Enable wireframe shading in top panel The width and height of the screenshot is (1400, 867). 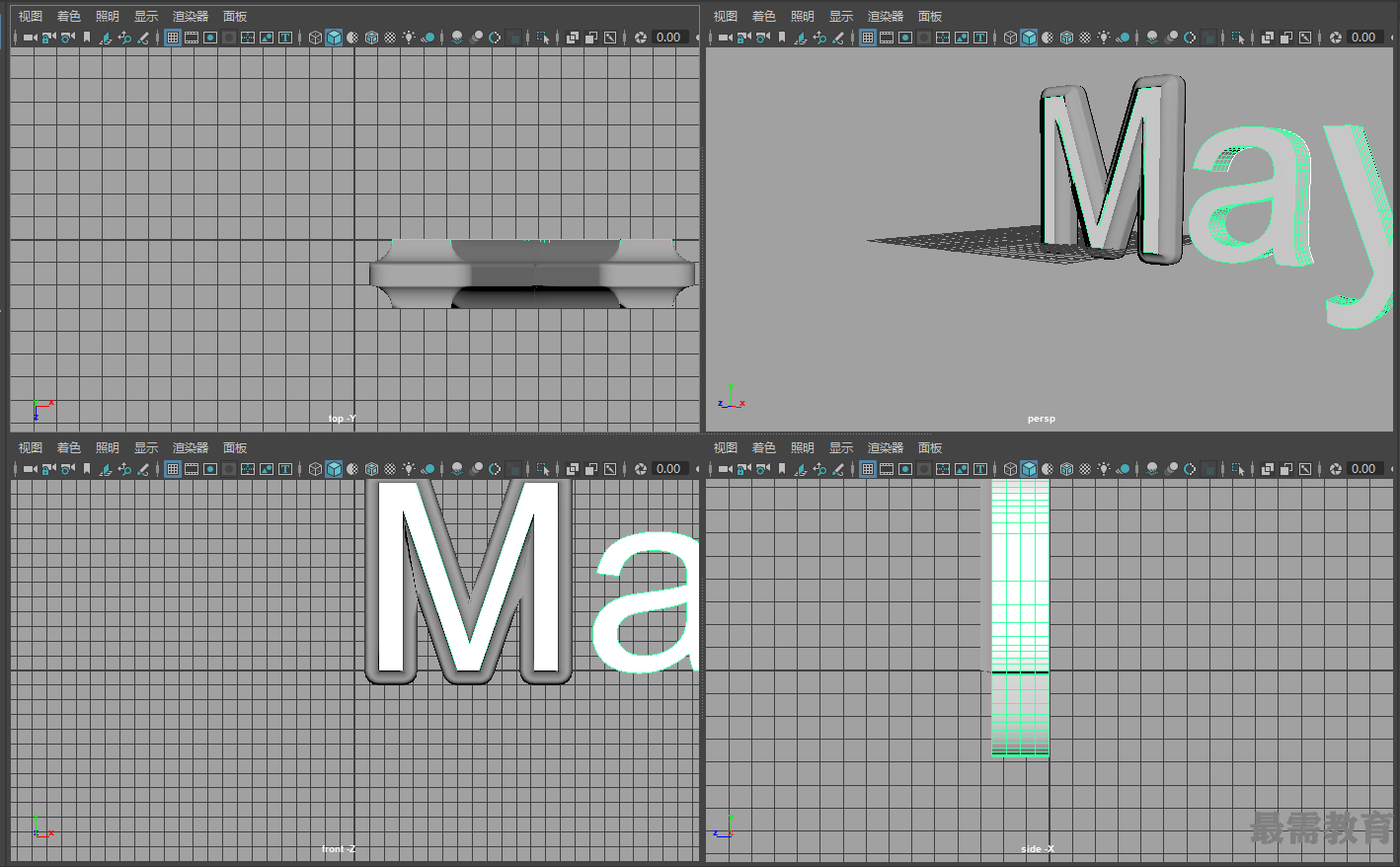click(x=315, y=38)
